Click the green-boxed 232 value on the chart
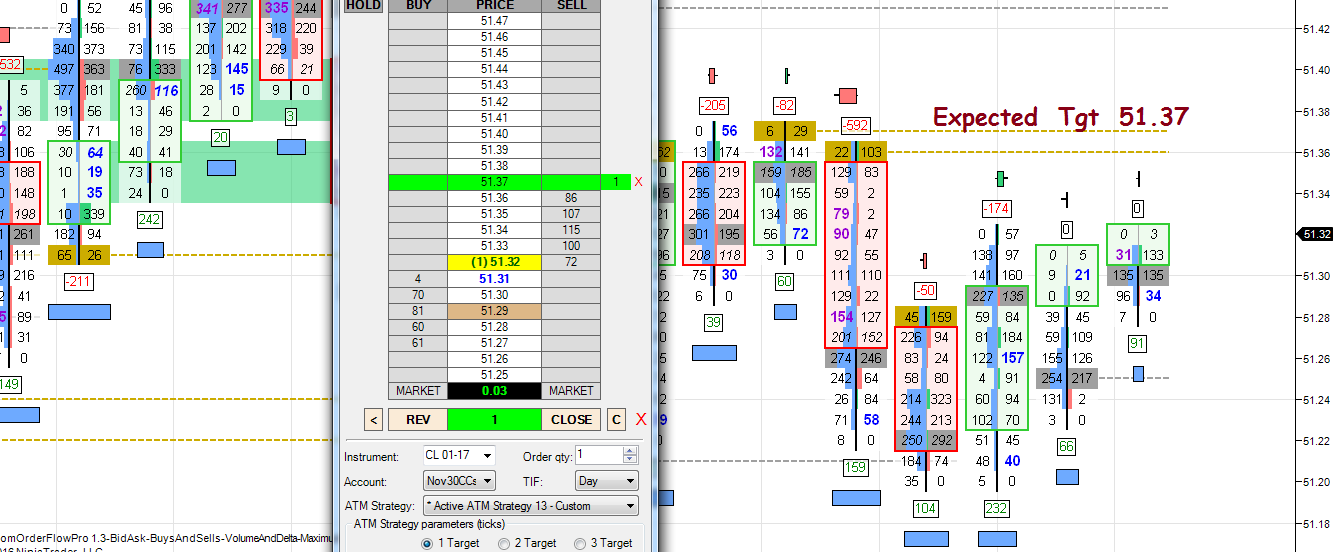The height and width of the screenshot is (552, 1342). point(996,508)
